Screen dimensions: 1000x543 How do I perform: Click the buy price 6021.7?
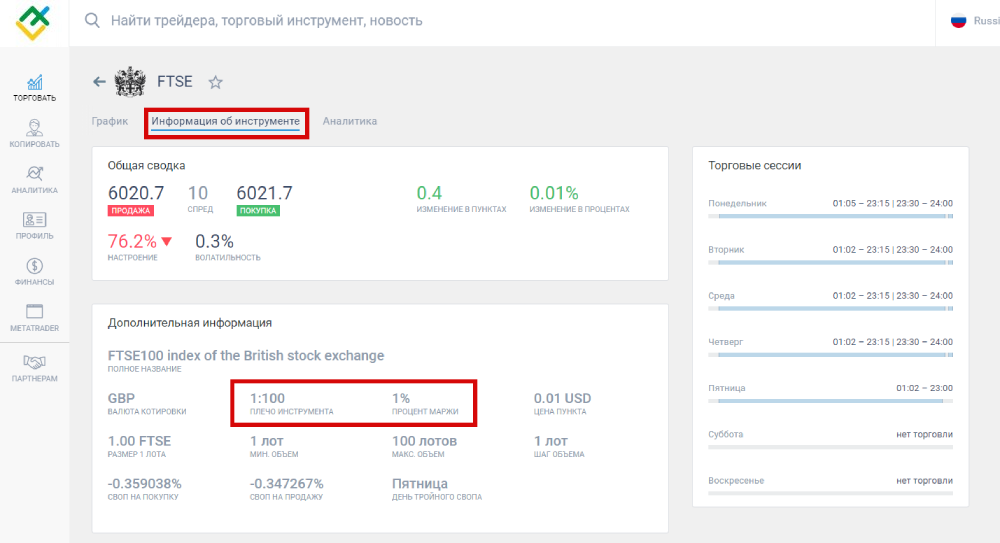[x=265, y=193]
